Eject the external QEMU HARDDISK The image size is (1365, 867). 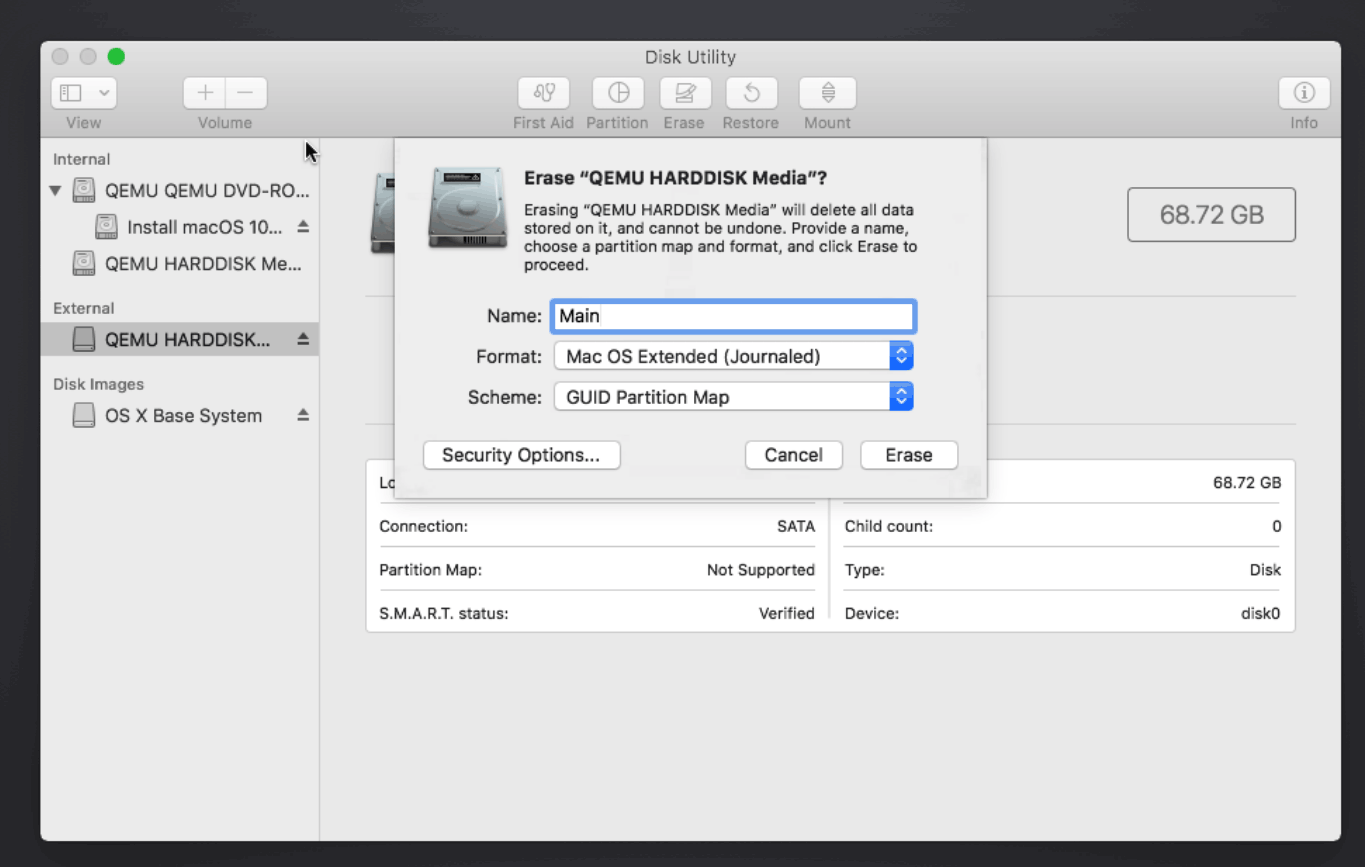tap(303, 340)
